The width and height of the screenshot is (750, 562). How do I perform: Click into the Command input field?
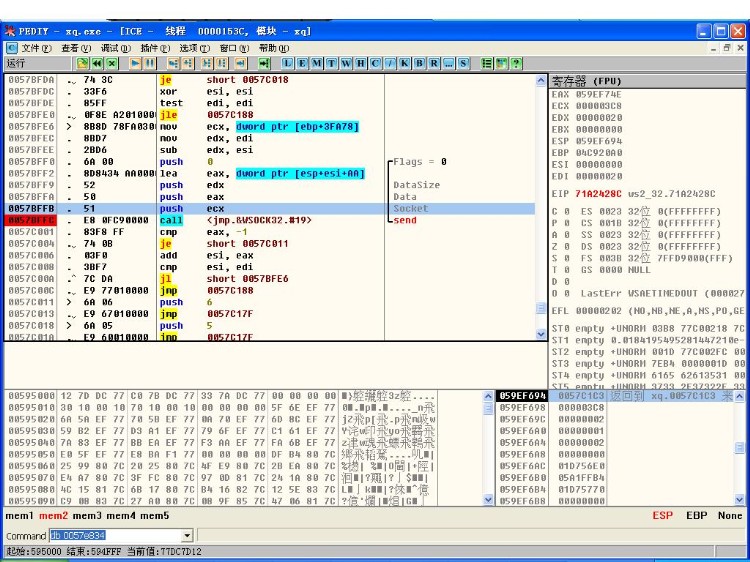pyautogui.click(x=116, y=535)
